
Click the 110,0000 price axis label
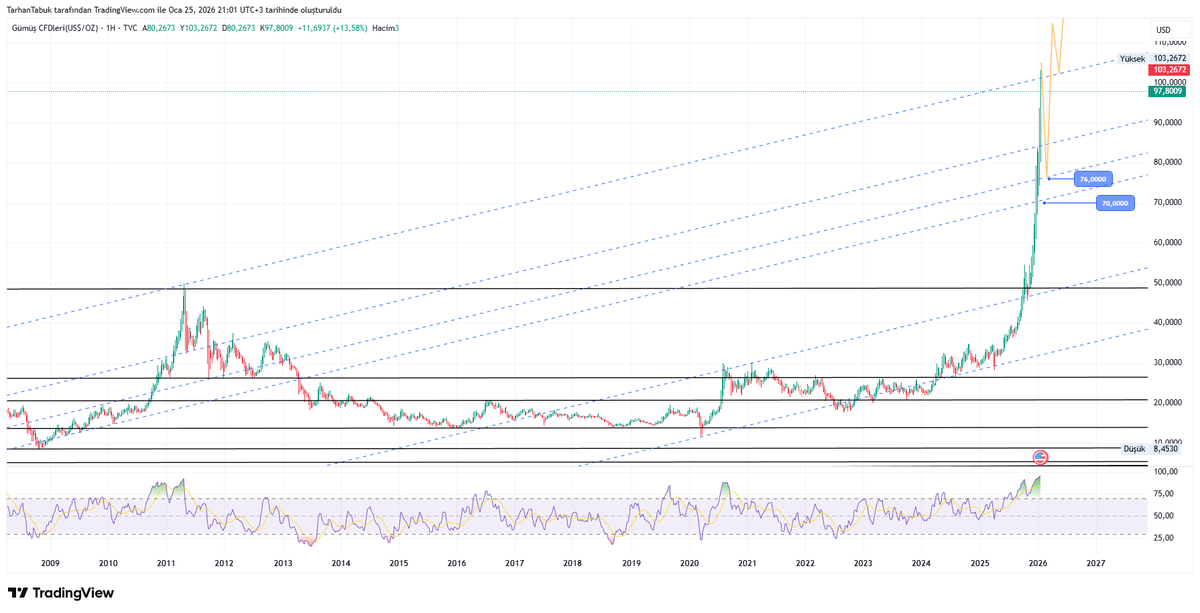(x=1169, y=44)
